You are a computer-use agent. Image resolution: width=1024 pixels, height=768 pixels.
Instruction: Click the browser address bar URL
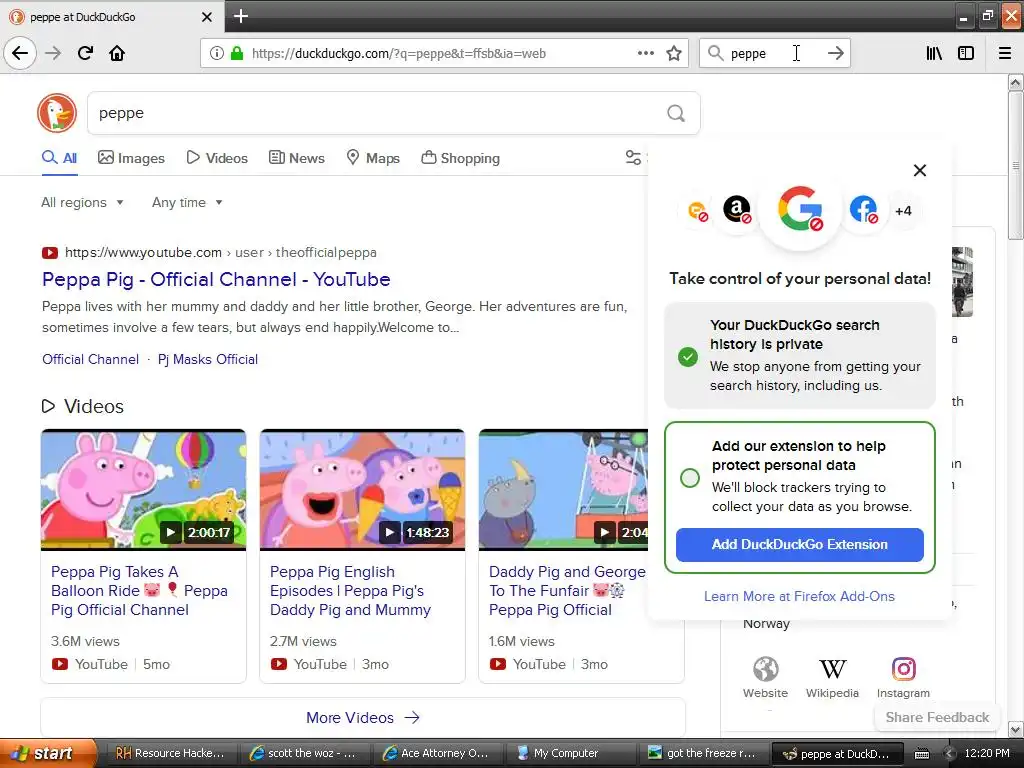[399, 54]
